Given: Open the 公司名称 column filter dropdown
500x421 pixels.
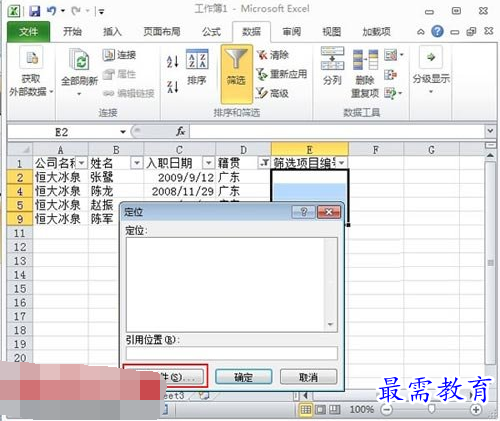Looking at the screenshot, I should (82, 163).
